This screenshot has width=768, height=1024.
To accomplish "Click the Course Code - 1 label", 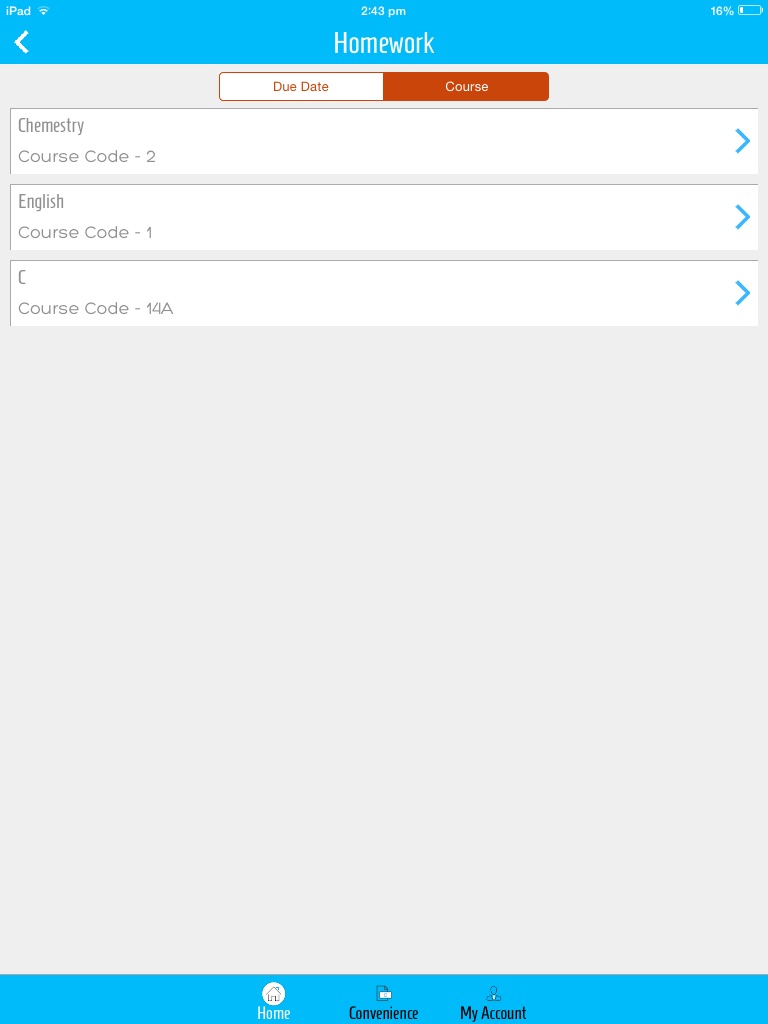I will (x=85, y=233).
